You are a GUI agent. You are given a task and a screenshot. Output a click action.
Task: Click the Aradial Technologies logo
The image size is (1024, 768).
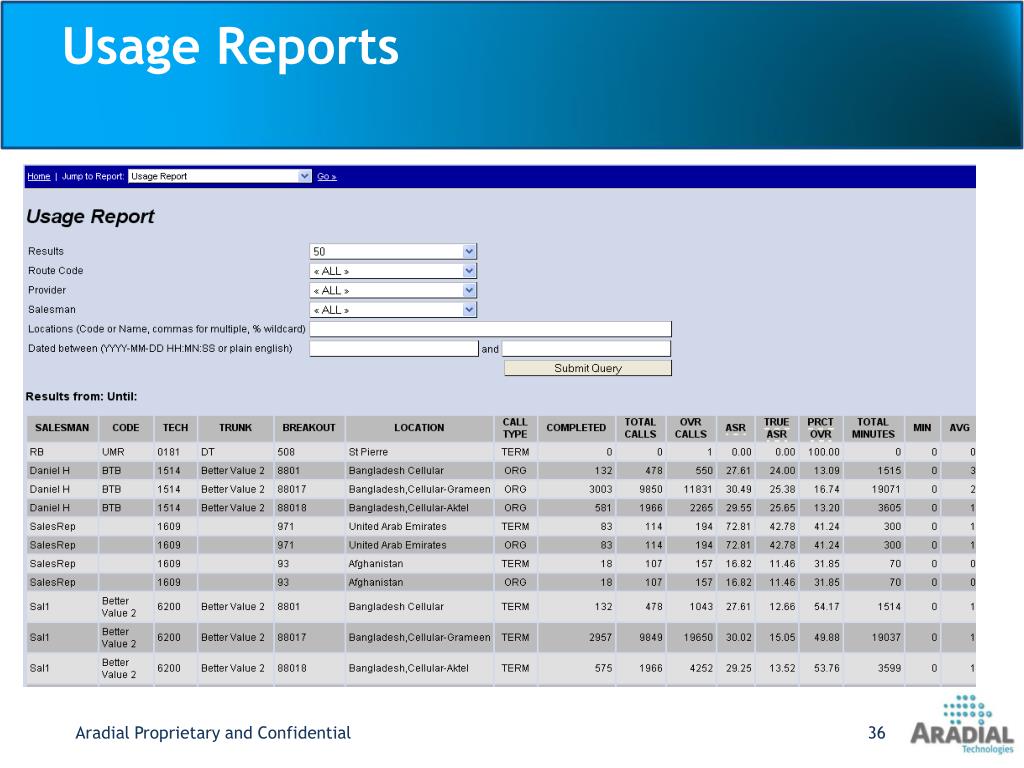(x=963, y=725)
